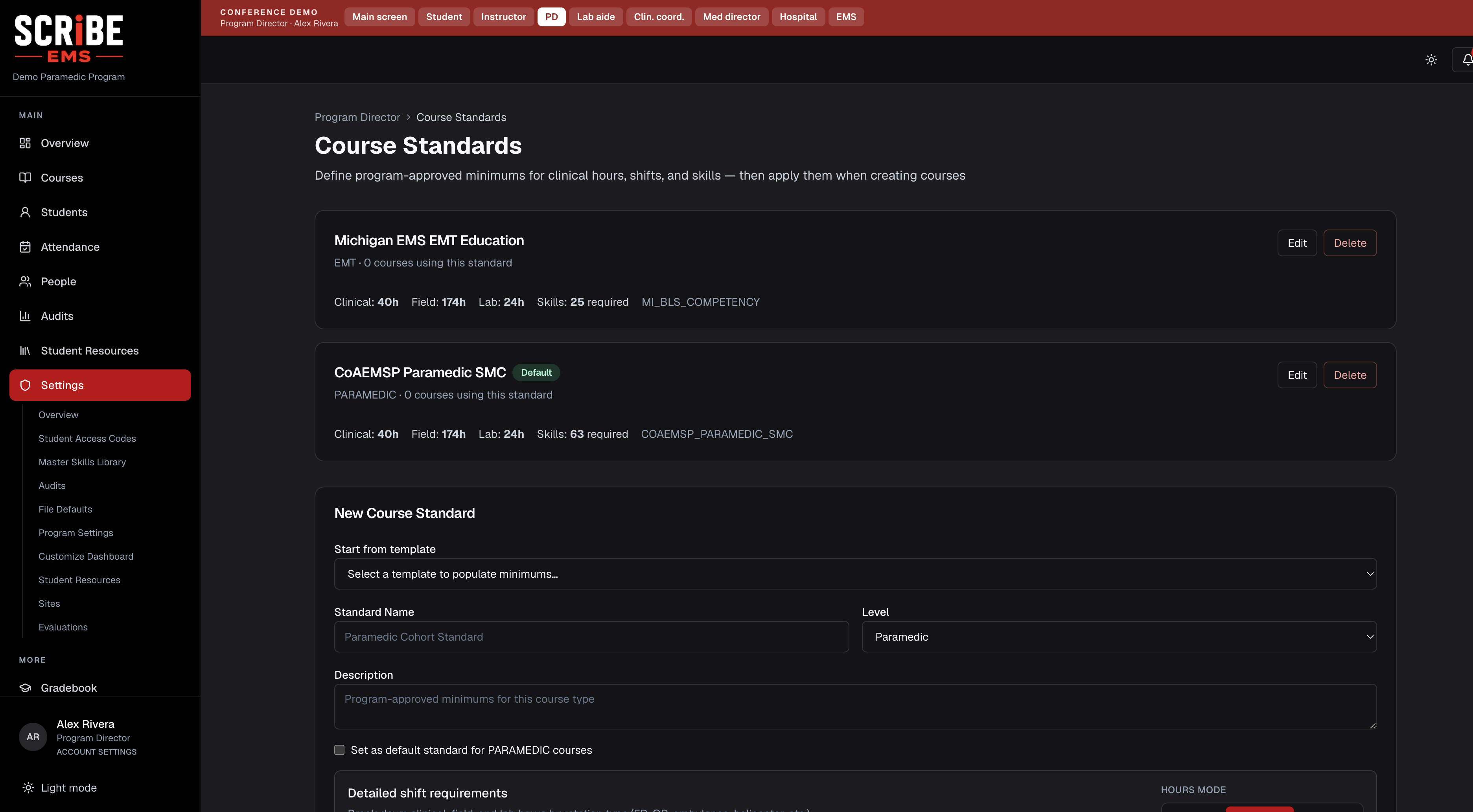Image resolution: width=1473 pixels, height=812 pixels.
Task: Open Master Skills Library settings
Action: click(82, 462)
